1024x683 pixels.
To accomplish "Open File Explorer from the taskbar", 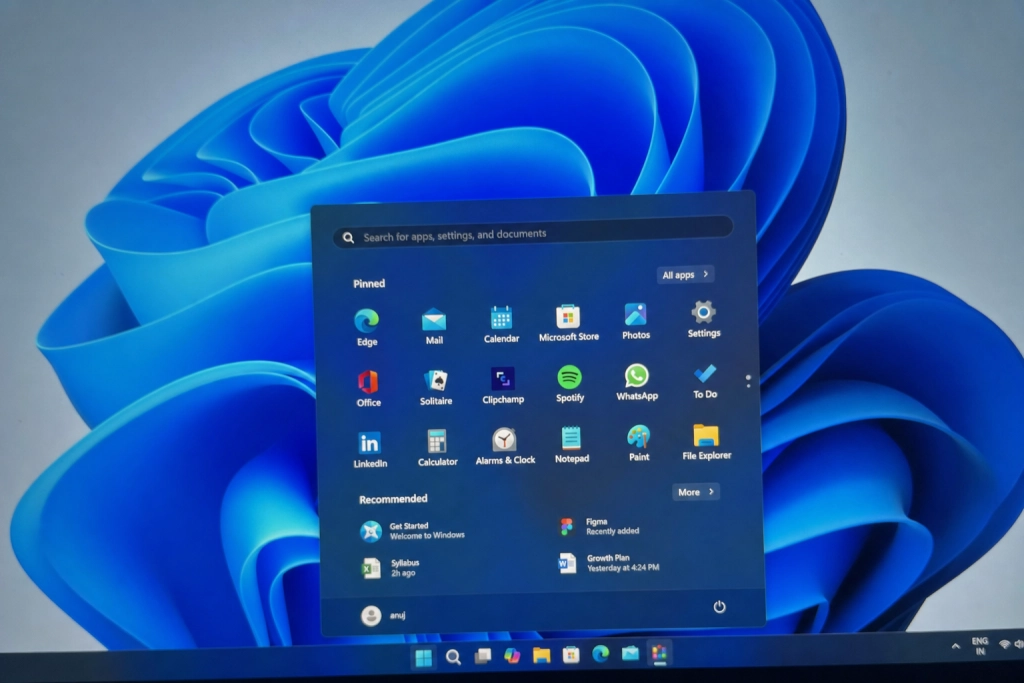I will (x=541, y=654).
